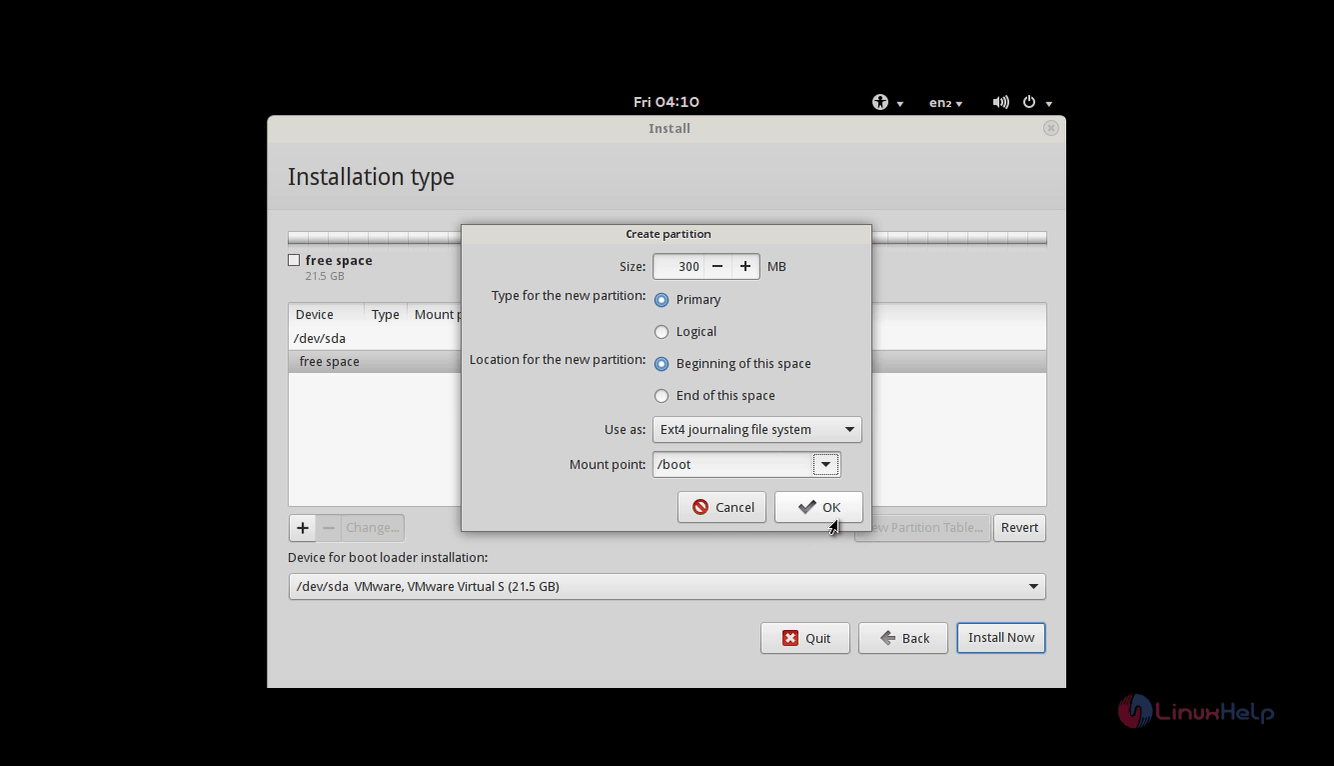This screenshot has height=766, width=1334.
Task: Click the Size field showing 300
Action: pos(679,266)
